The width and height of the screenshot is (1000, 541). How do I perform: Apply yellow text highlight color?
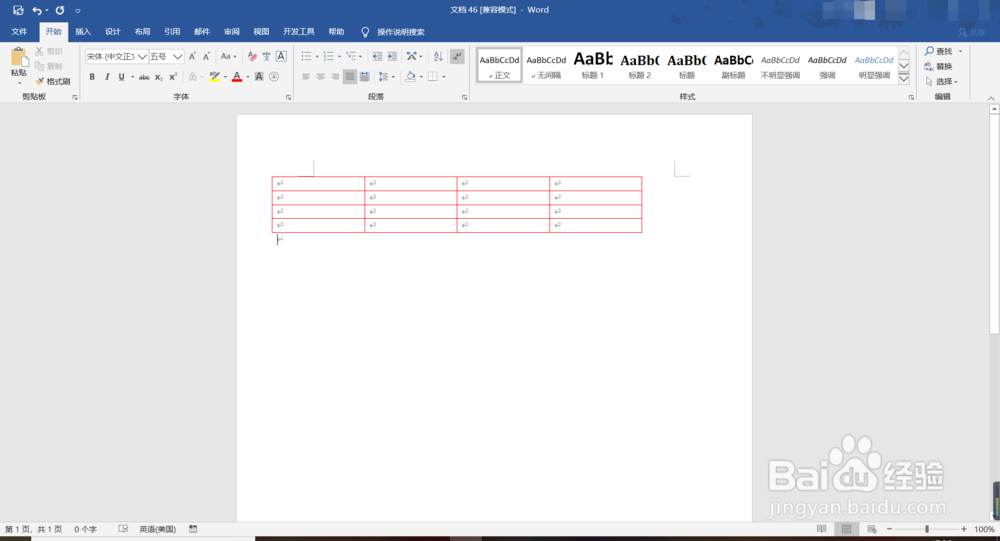(x=214, y=77)
